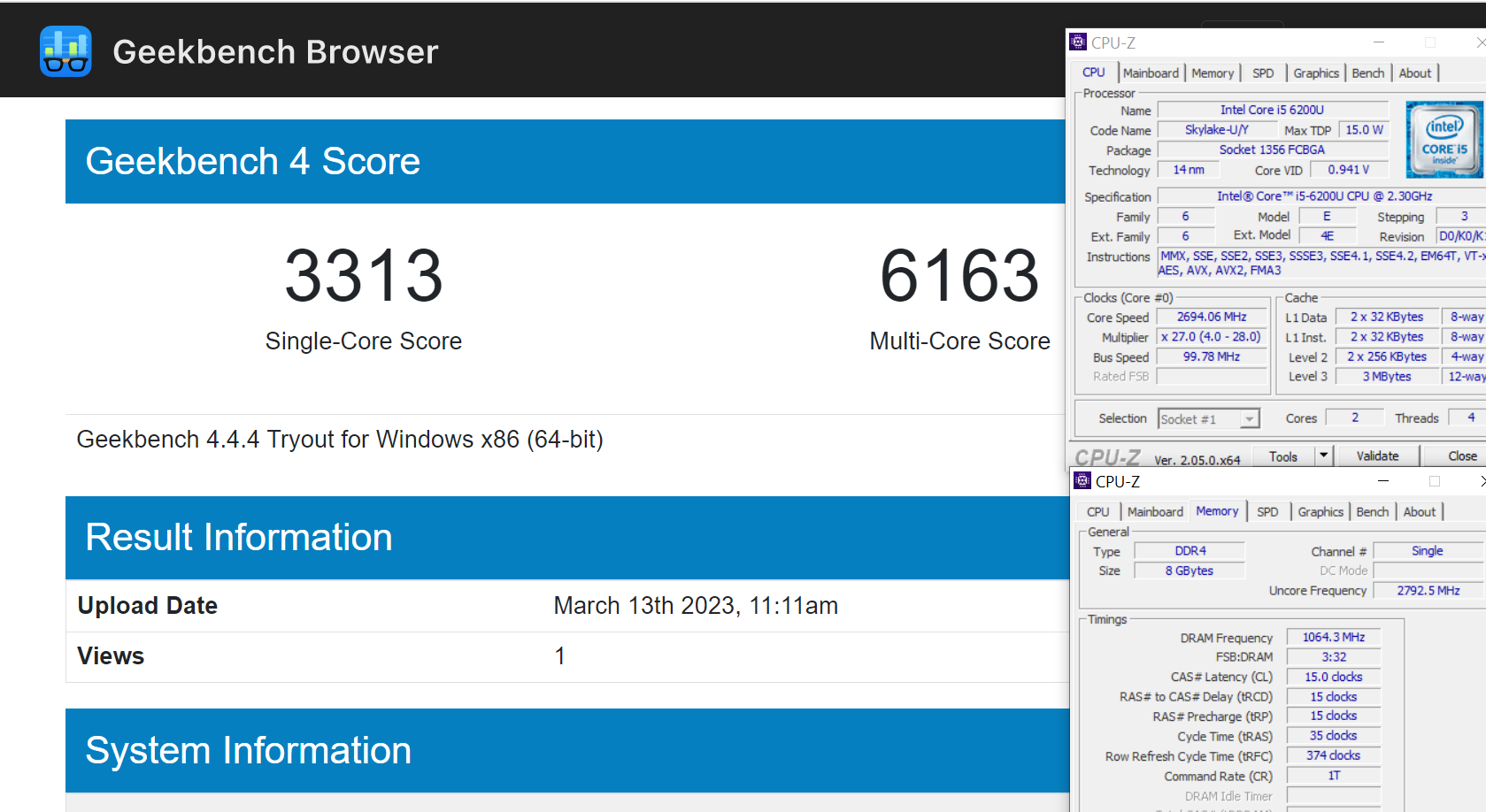Click the System Information section header

(567, 750)
